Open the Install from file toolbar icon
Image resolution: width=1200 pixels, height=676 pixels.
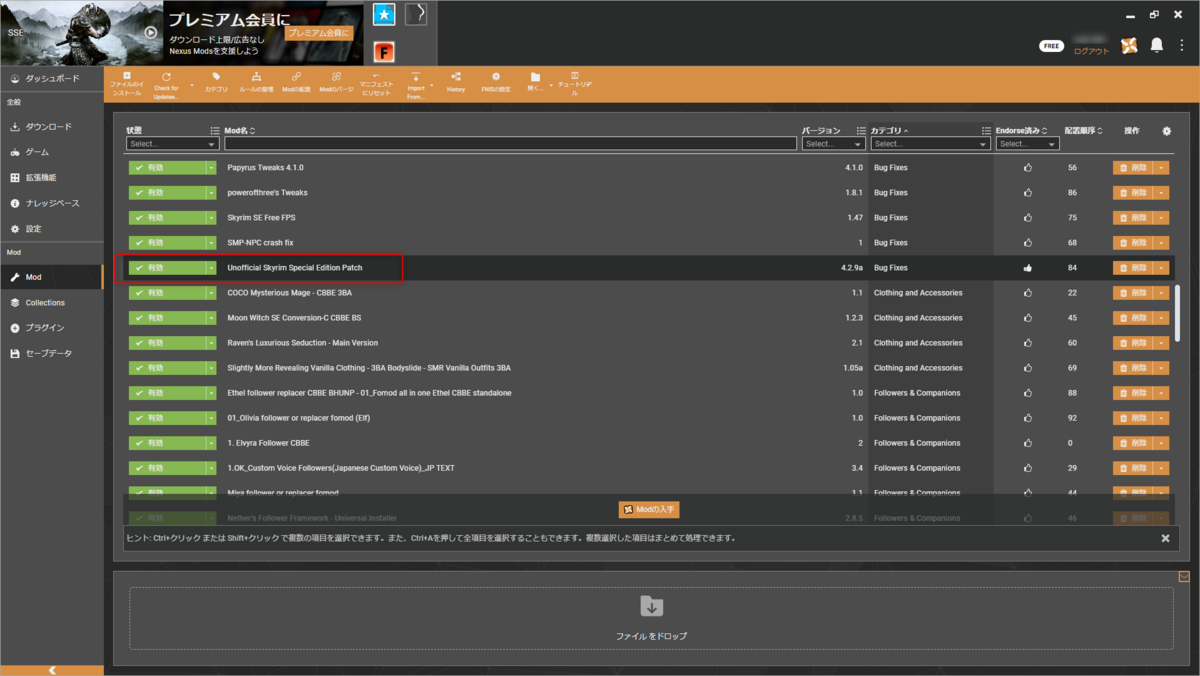[127, 76]
